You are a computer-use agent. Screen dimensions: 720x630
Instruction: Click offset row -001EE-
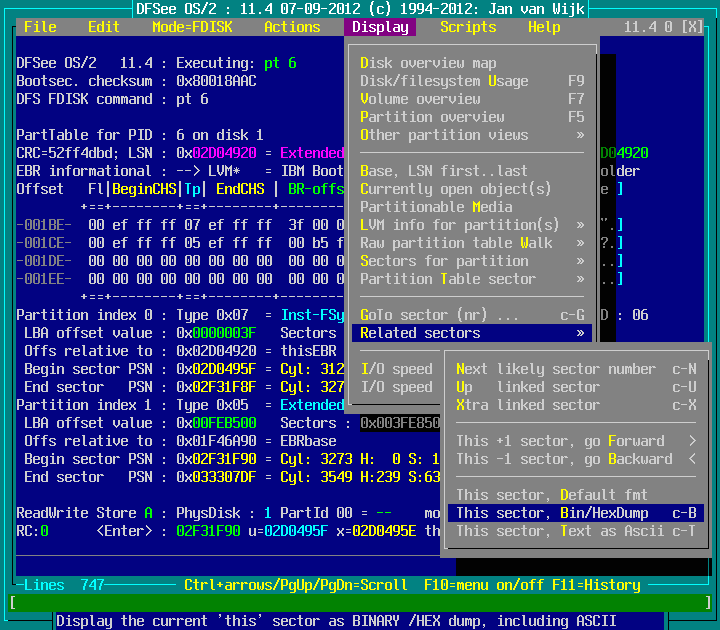pyautogui.click(x=44, y=279)
